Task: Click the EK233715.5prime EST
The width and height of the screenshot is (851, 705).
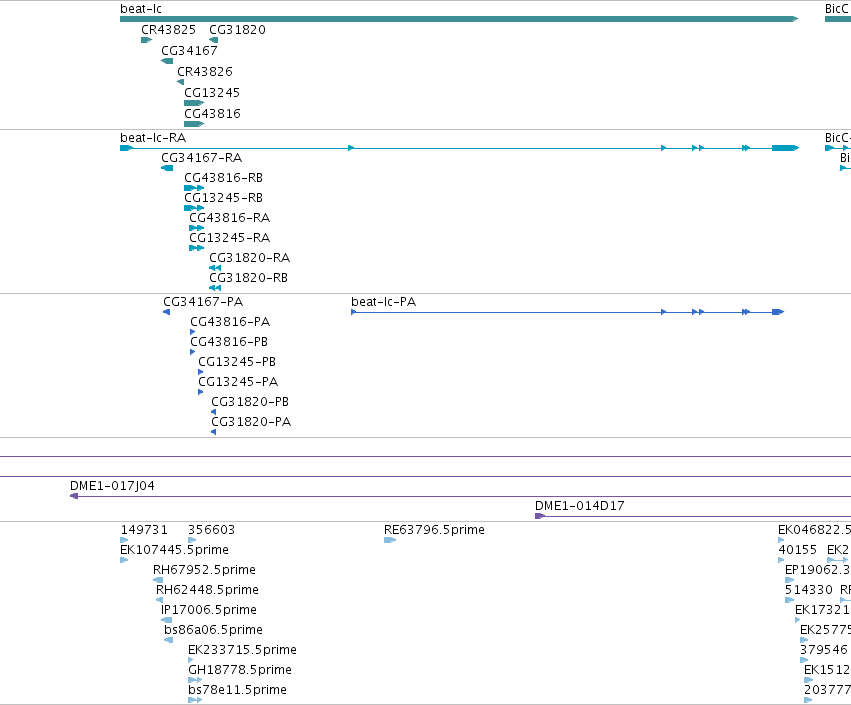Action: (x=190, y=660)
